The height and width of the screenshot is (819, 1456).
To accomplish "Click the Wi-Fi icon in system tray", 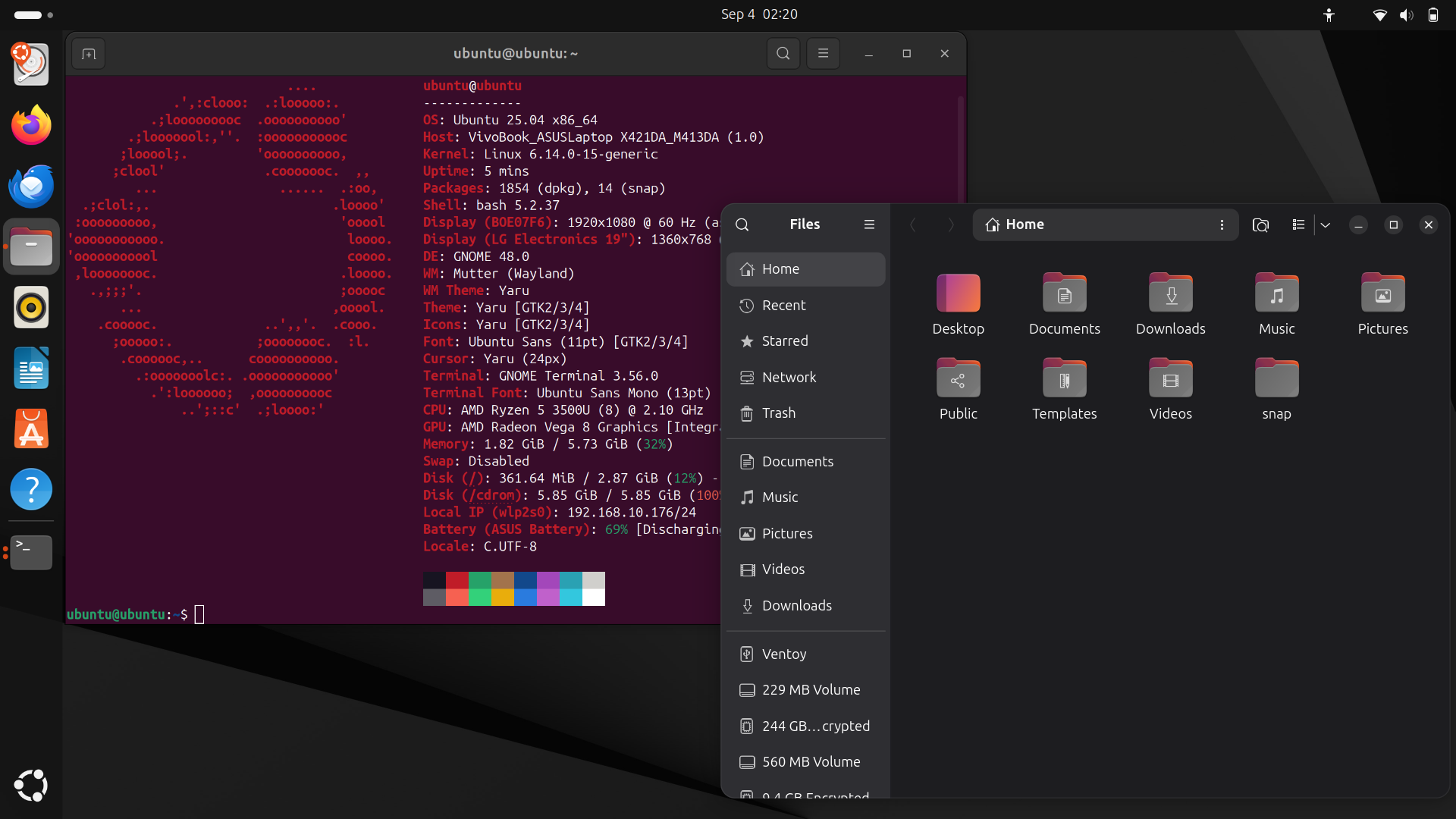I will tap(1380, 14).
